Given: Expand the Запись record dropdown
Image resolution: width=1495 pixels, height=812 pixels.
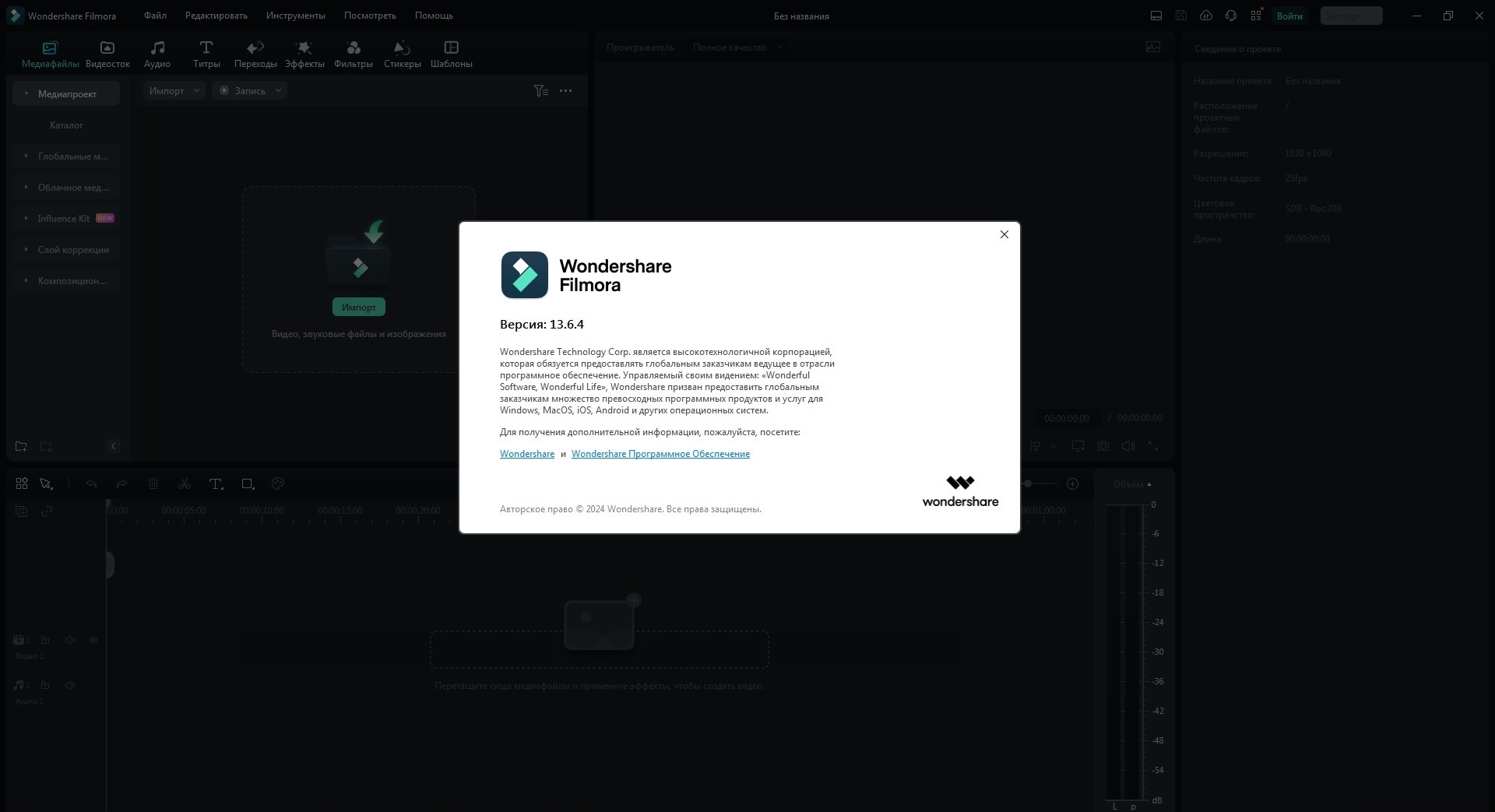Looking at the screenshot, I should click(x=250, y=91).
